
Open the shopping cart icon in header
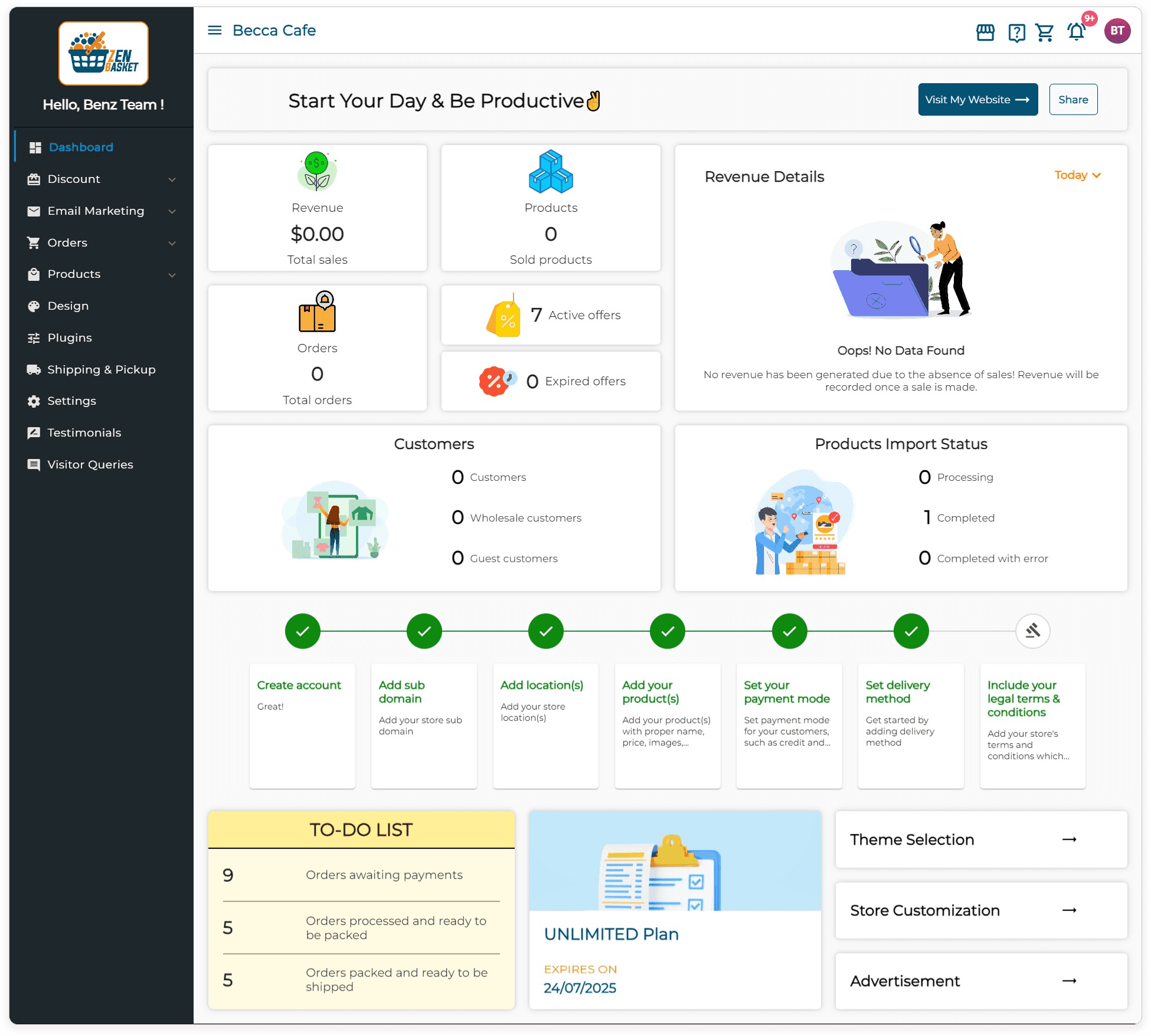[1045, 32]
